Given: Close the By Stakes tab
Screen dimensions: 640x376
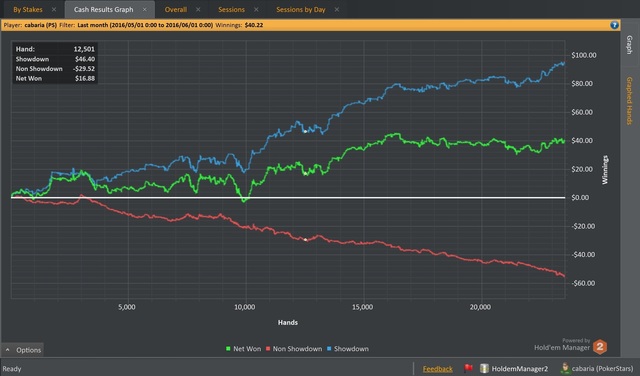Looking at the screenshot, I should [54, 9].
